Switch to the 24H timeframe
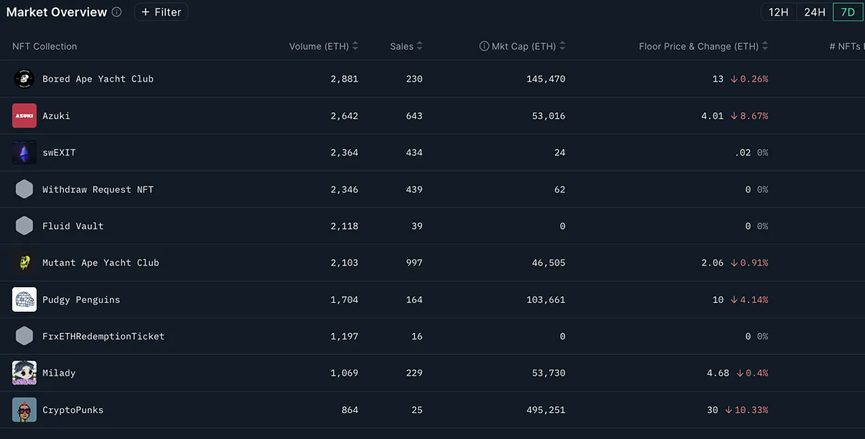This screenshot has height=439, width=865. [815, 12]
